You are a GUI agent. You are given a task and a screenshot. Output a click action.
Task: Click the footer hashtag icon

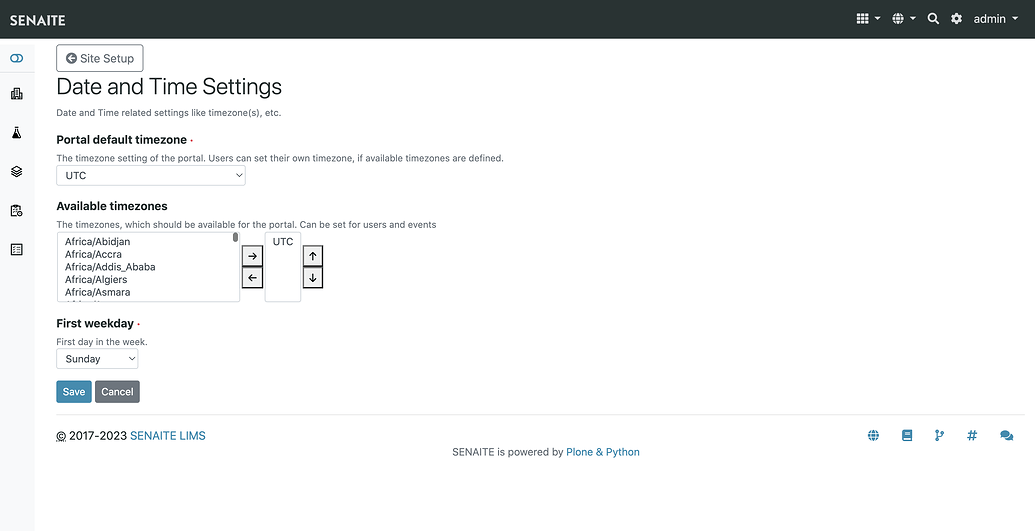coord(972,436)
